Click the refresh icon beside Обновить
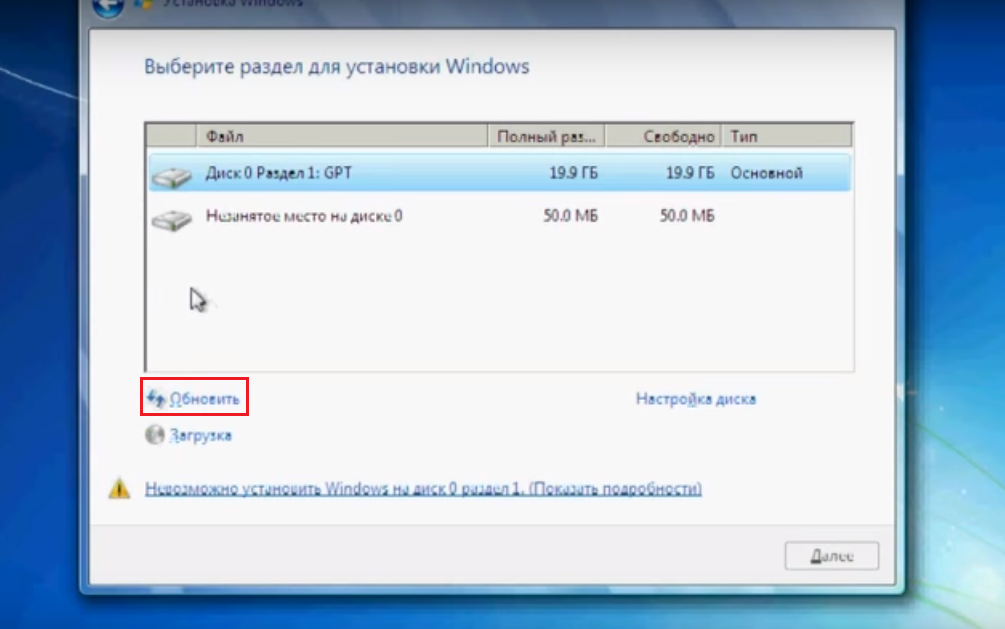The image size is (1005, 629). click(155, 398)
